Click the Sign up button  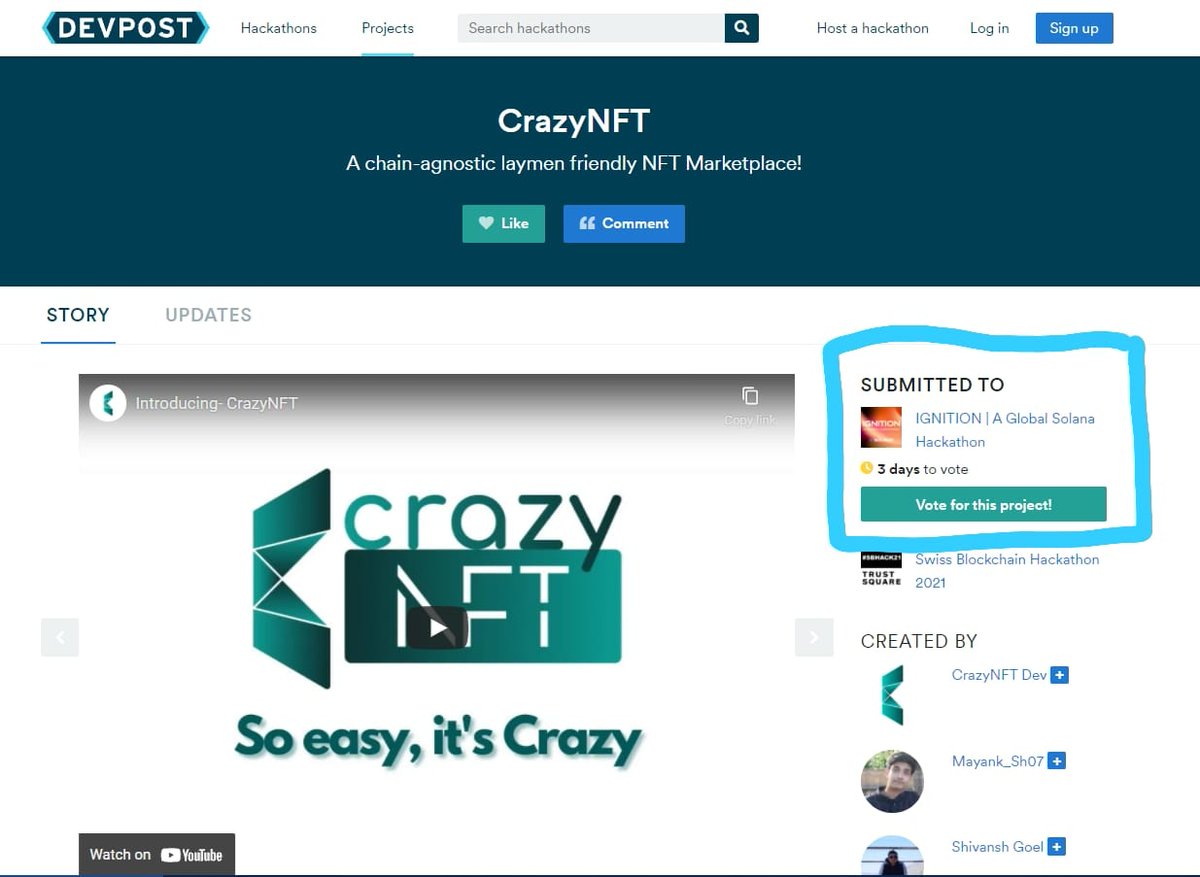pos(1074,28)
